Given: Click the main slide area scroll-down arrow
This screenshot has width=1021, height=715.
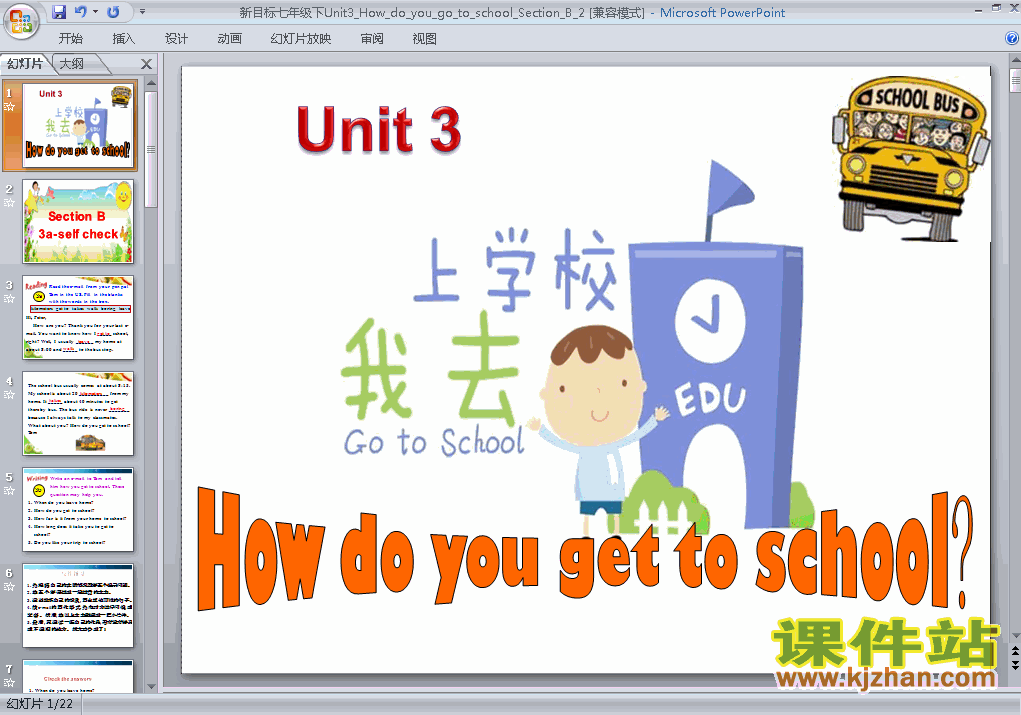Looking at the screenshot, I should click(1015, 636).
